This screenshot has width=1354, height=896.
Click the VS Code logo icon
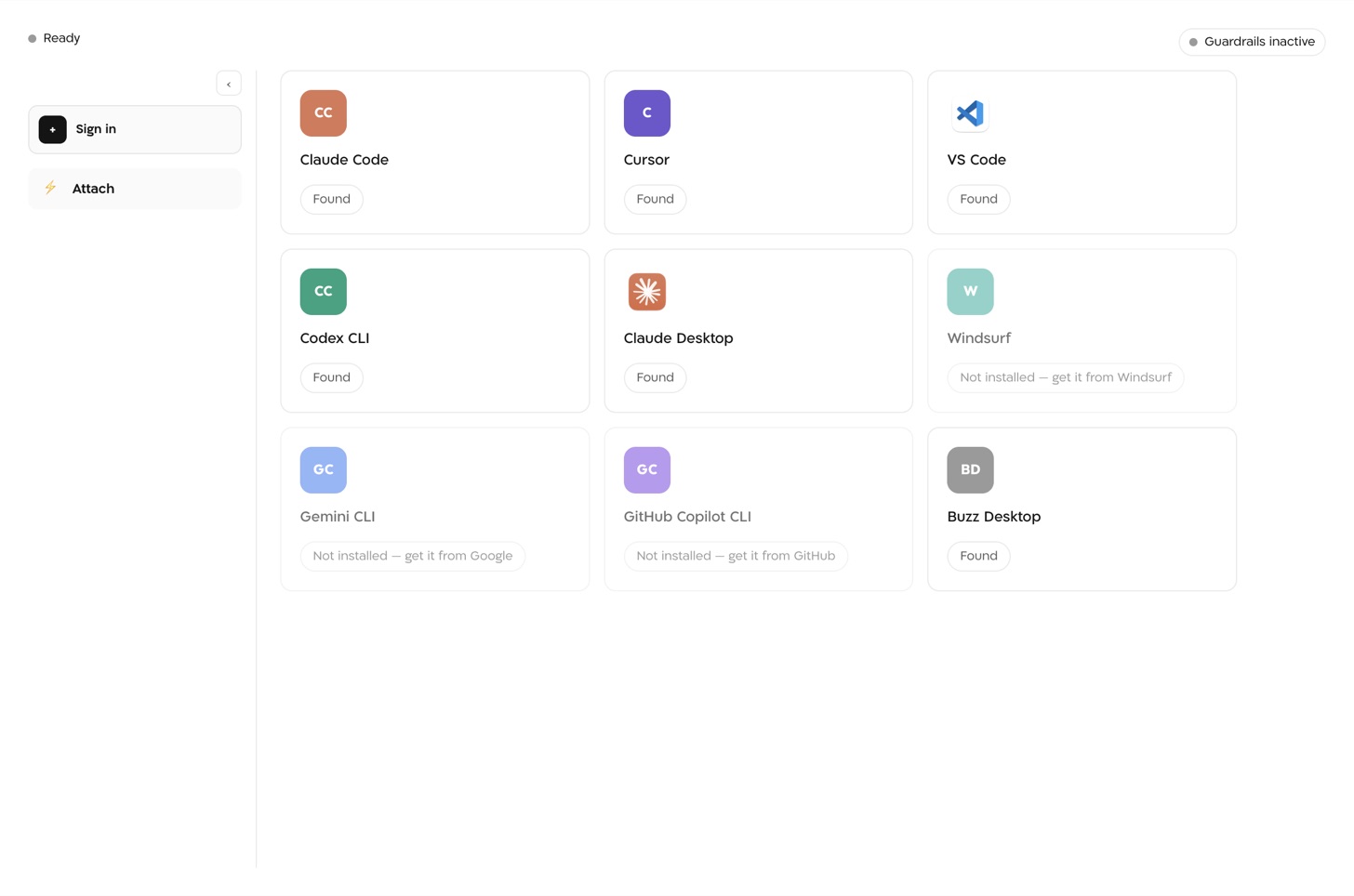[970, 113]
